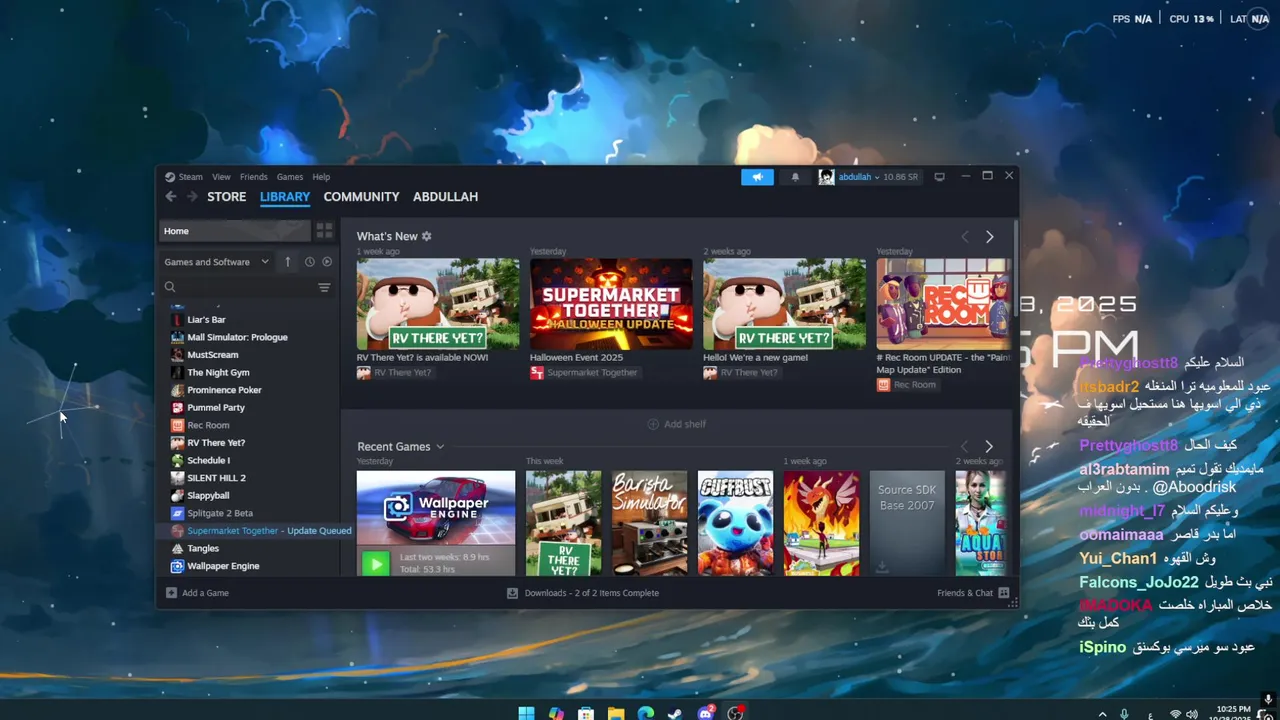Click the Steam logo menu

pyautogui.click(x=184, y=177)
